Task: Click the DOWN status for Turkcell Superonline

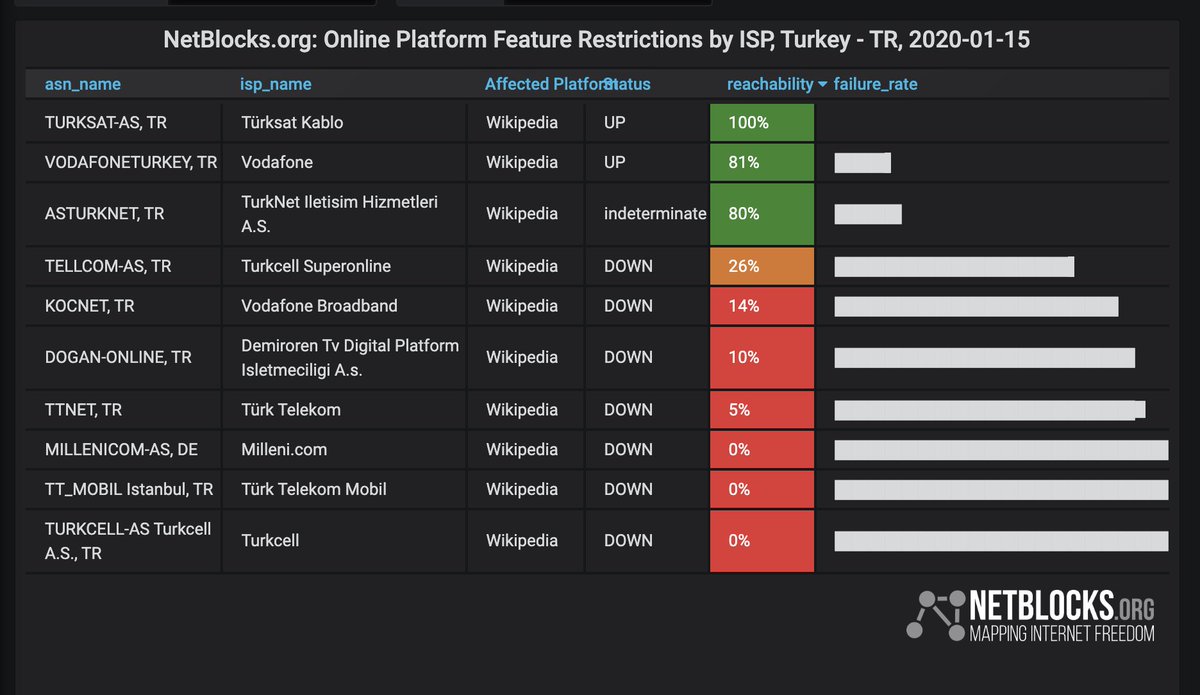Action: coord(628,266)
